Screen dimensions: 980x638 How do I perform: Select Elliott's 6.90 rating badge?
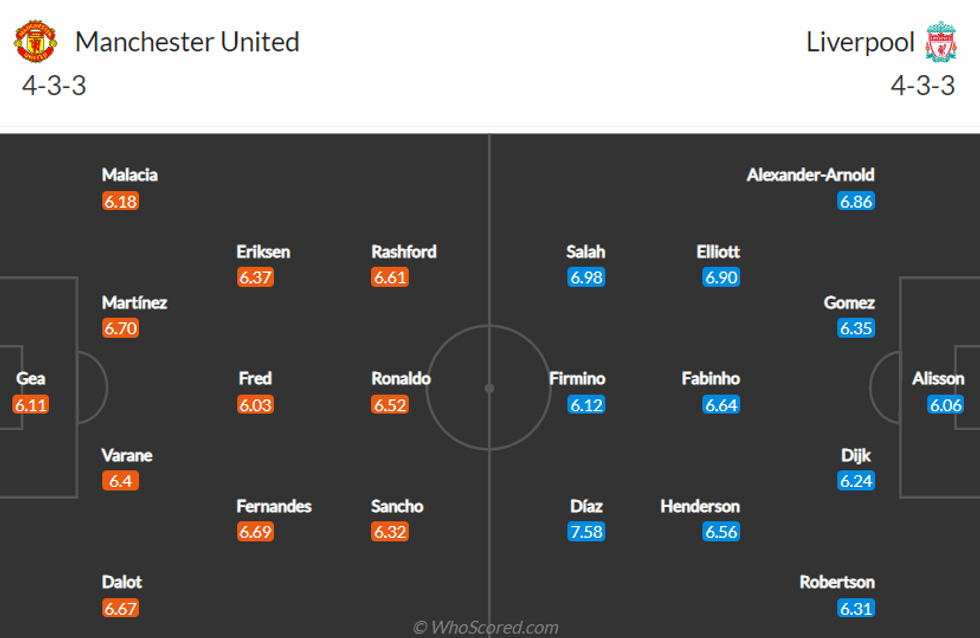(x=721, y=278)
